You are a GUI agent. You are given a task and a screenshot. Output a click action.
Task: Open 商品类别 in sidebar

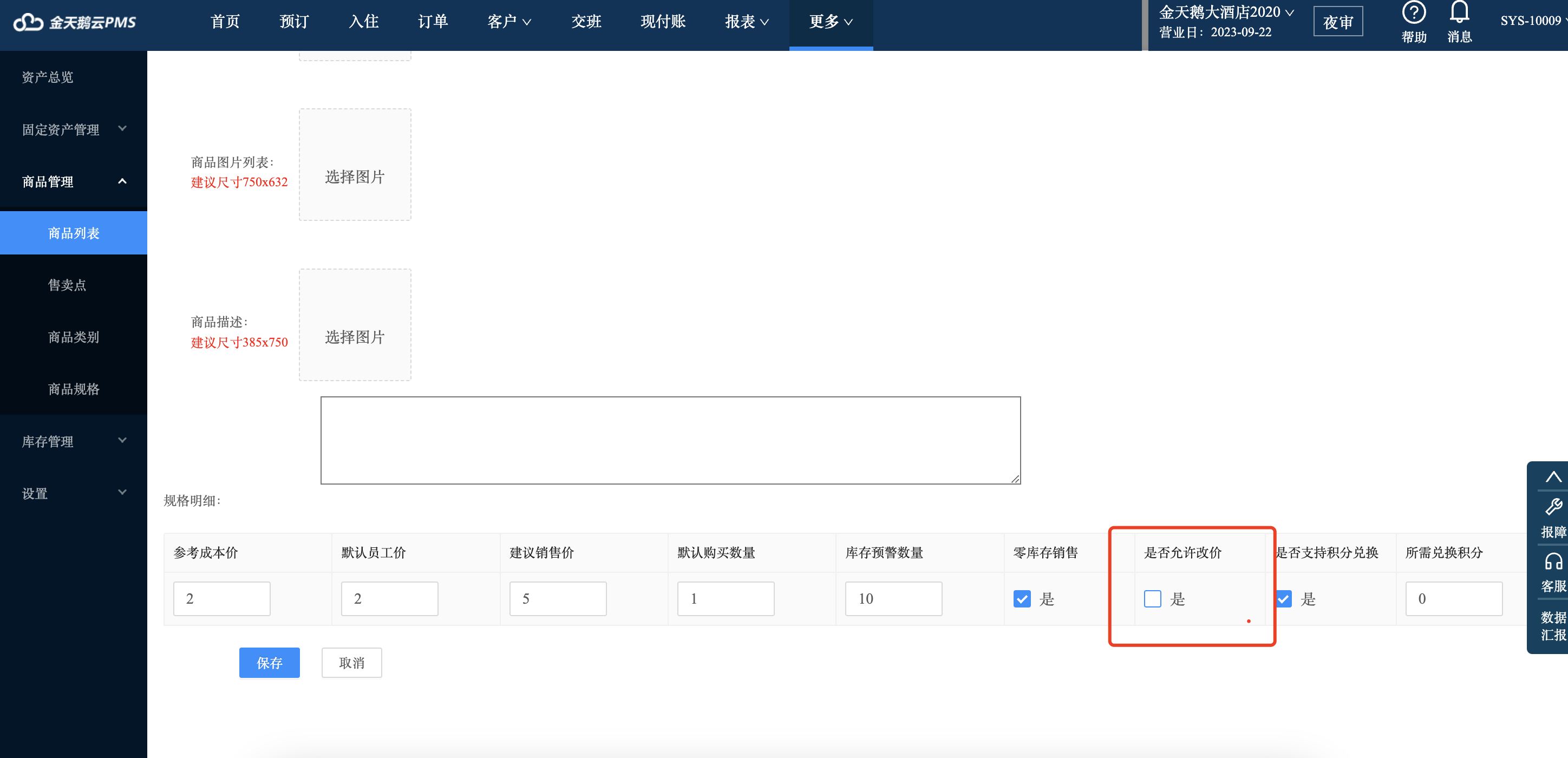pos(74,337)
